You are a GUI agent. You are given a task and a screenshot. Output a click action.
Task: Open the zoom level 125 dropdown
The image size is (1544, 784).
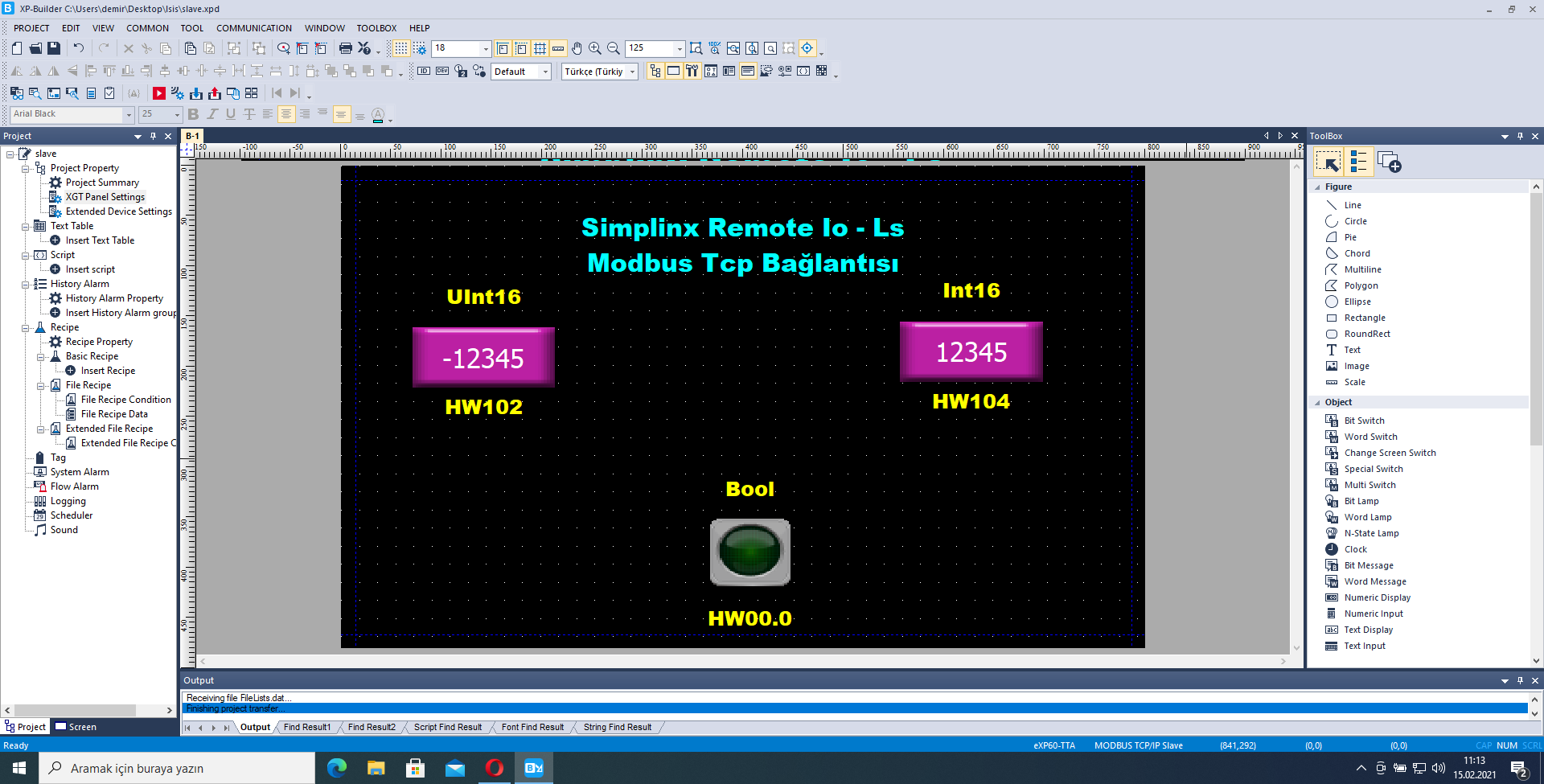click(680, 49)
